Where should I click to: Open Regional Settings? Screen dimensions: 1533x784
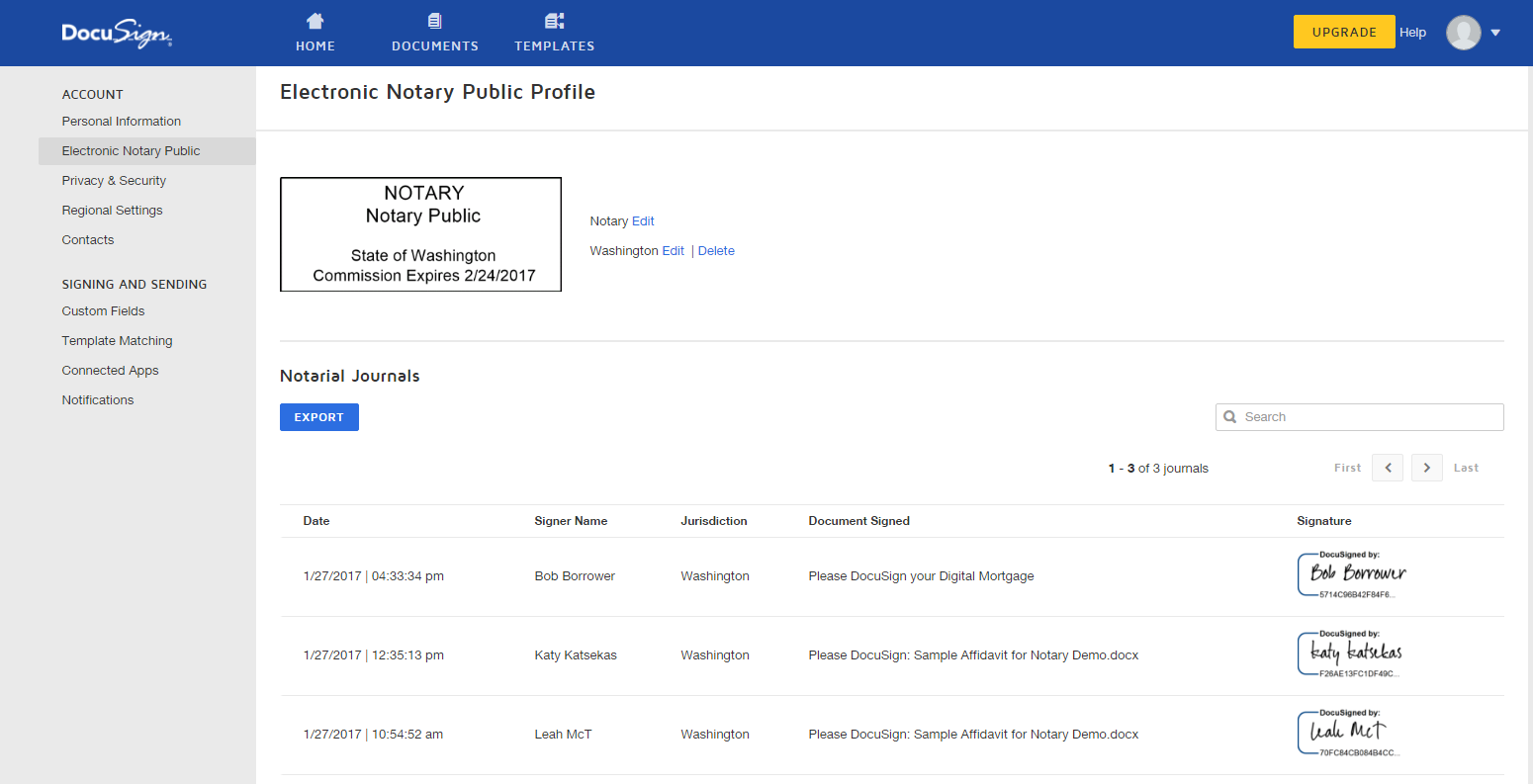tap(112, 211)
